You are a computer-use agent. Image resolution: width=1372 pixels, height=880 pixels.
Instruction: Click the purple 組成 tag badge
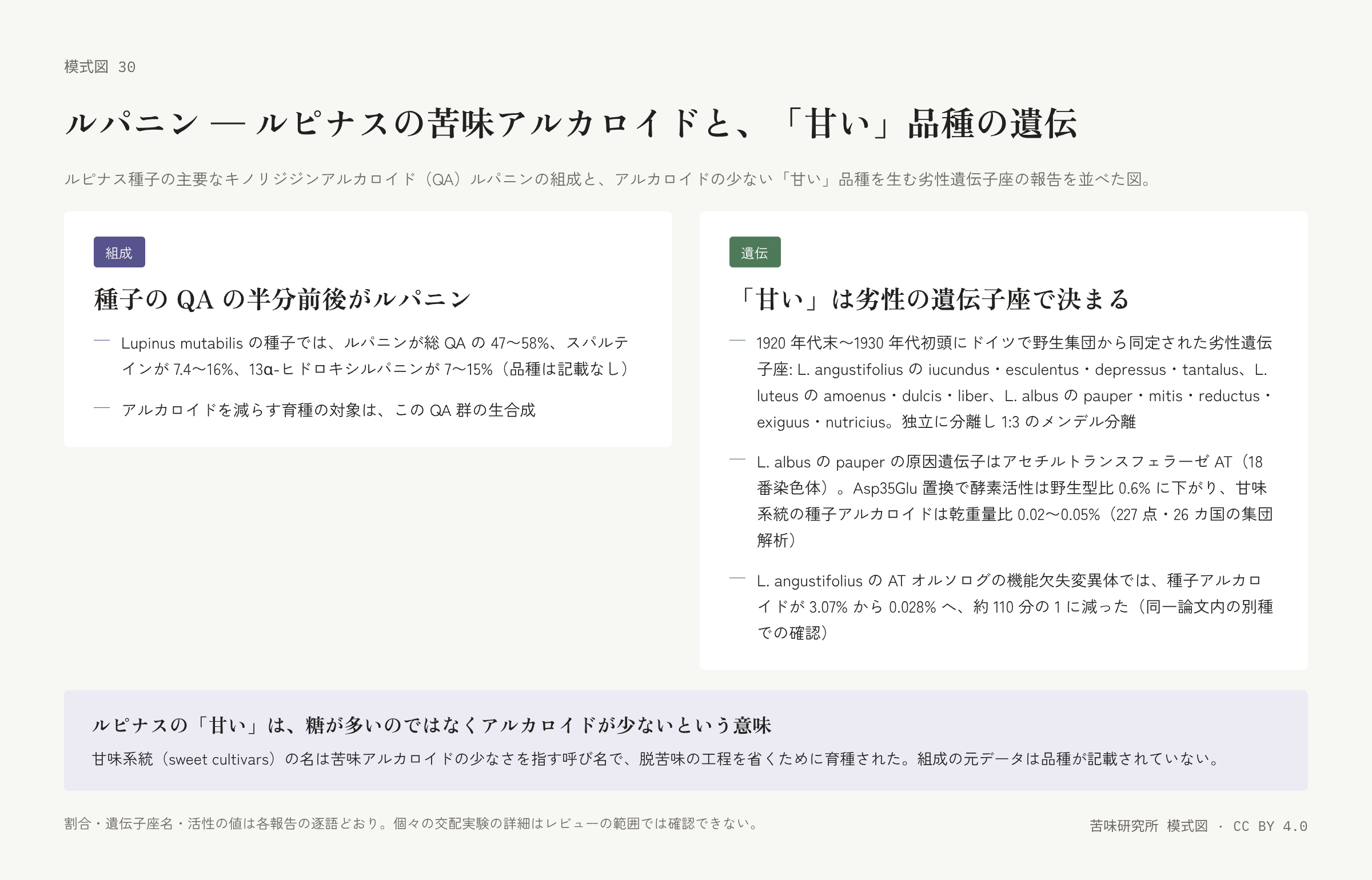click(x=119, y=252)
